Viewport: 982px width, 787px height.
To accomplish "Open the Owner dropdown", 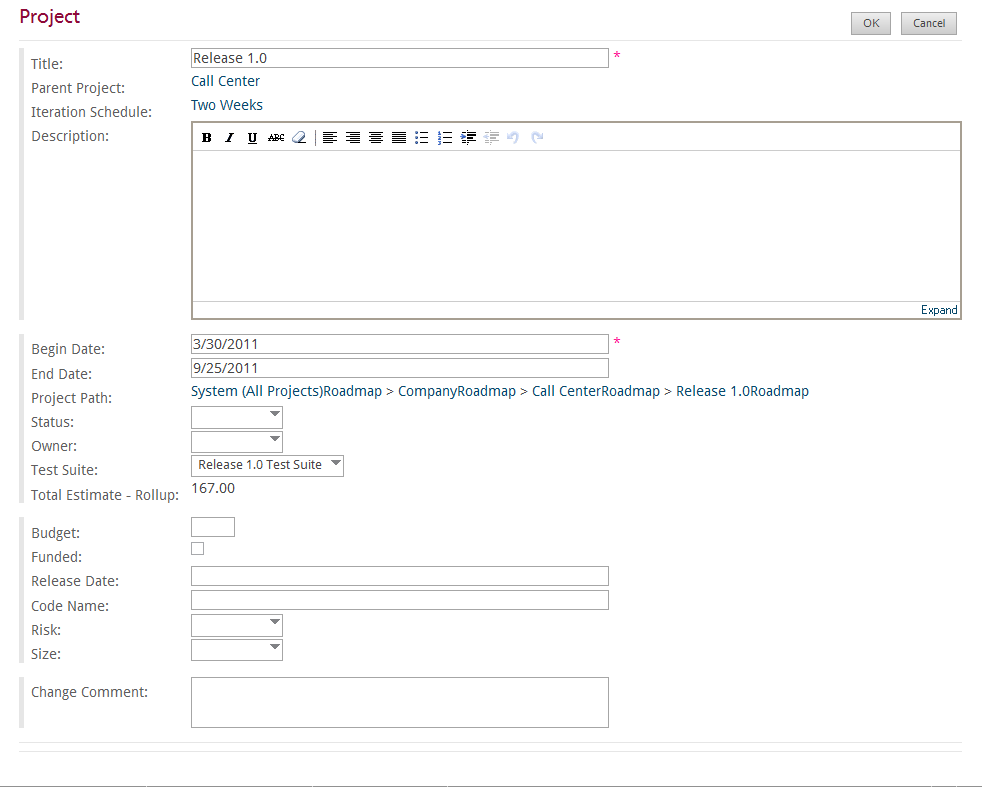I will pos(237,441).
